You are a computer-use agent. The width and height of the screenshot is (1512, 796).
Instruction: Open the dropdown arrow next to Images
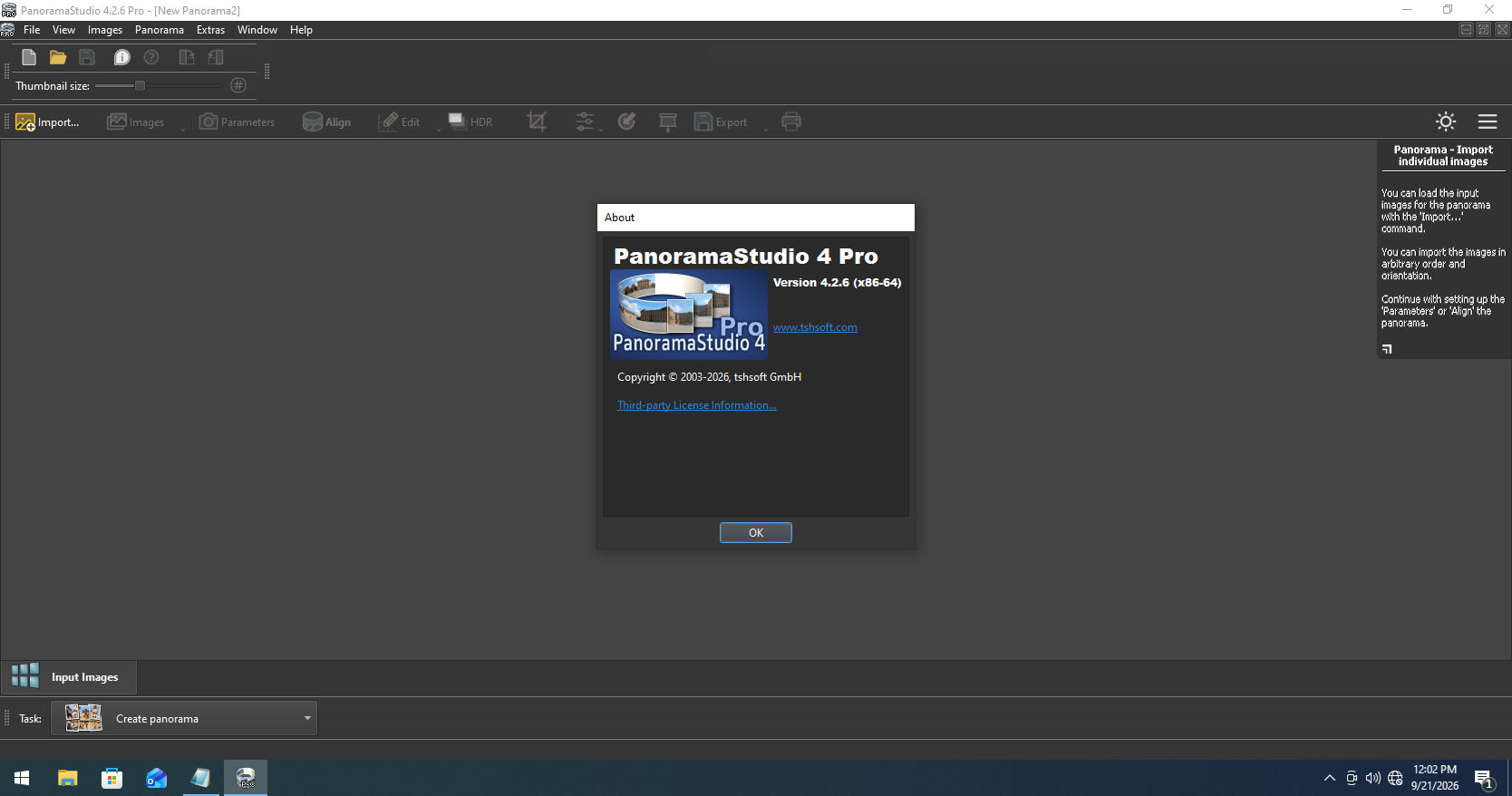(182, 129)
